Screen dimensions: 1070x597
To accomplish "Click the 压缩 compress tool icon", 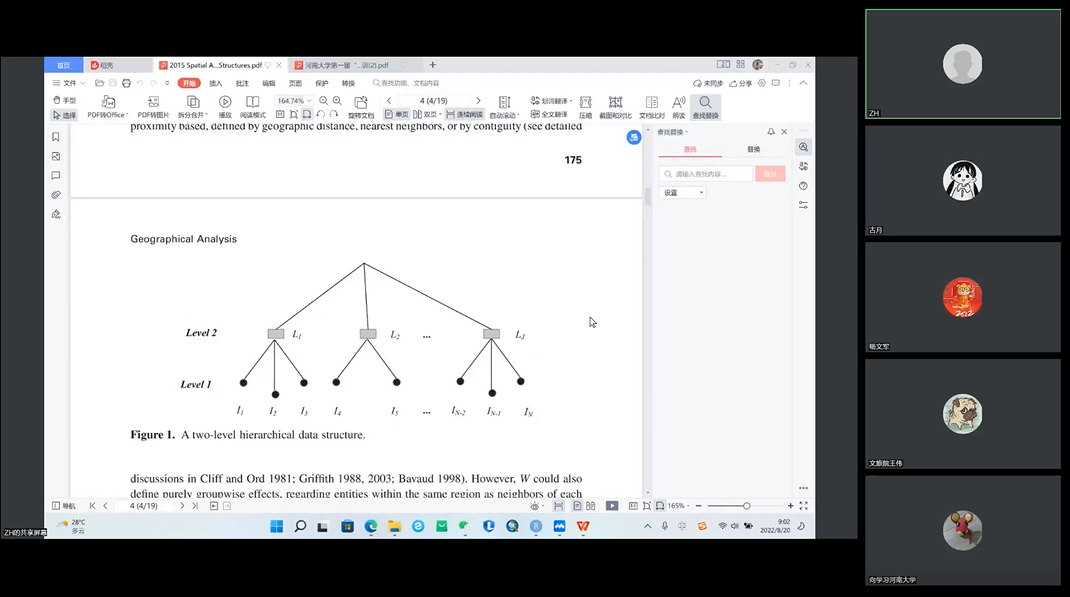I will [585, 102].
